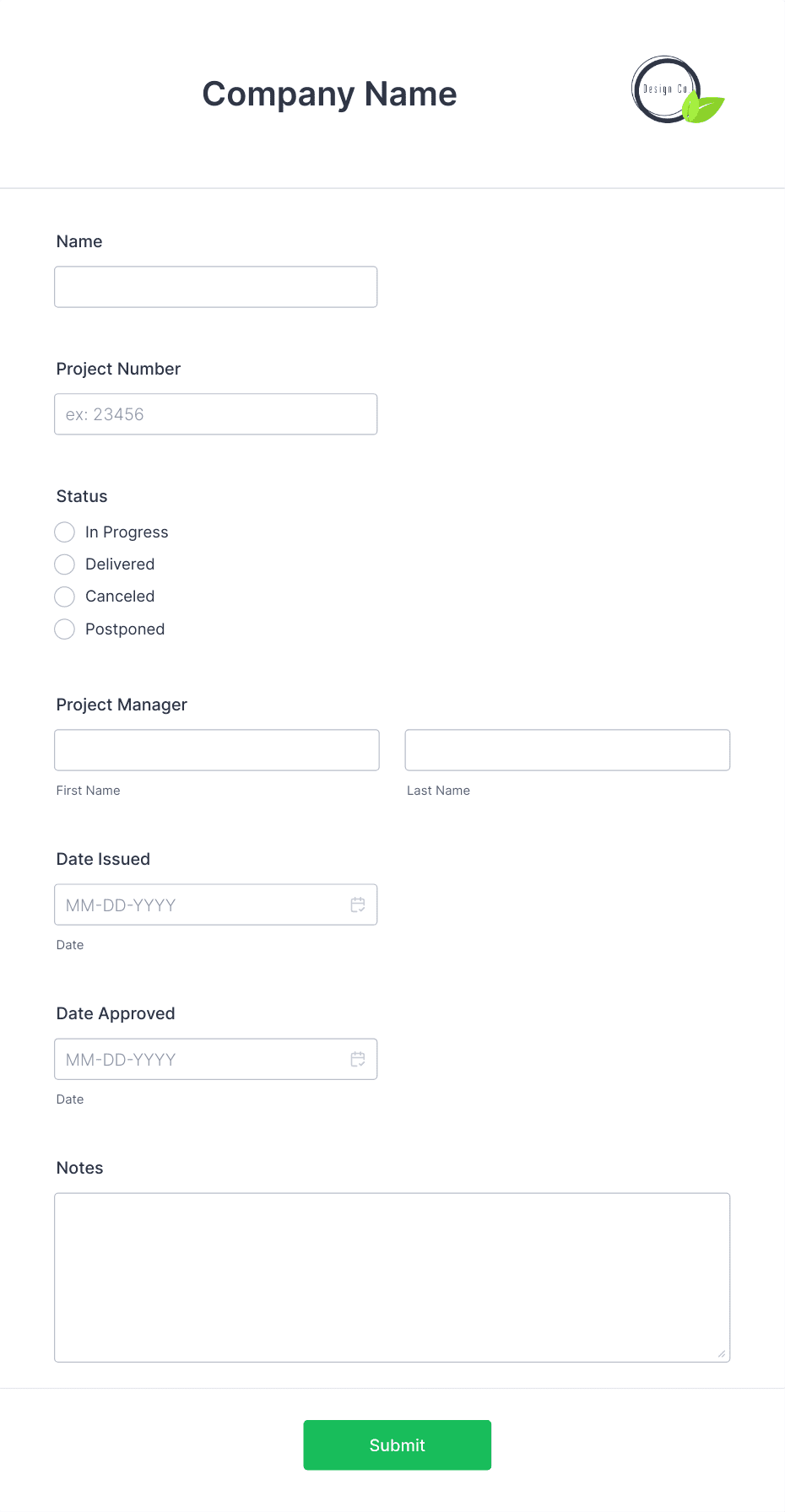Click the First Name field under Project Manager
The image size is (785, 1512).
pyautogui.click(x=216, y=749)
